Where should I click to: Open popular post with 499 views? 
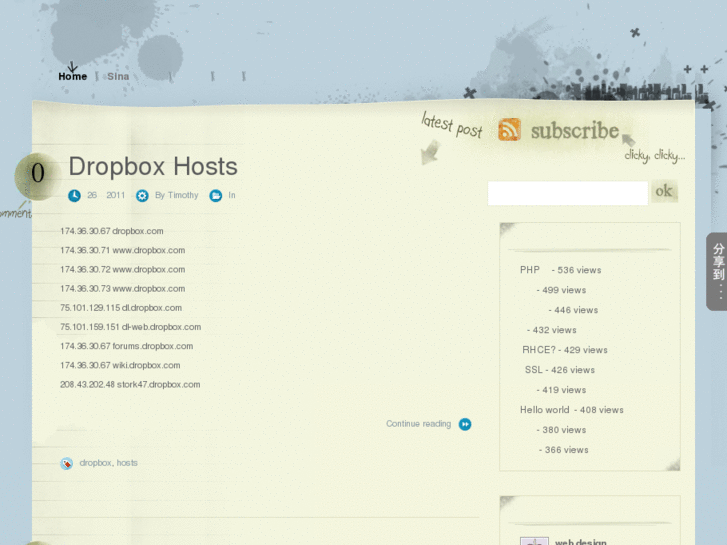click(561, 290)
